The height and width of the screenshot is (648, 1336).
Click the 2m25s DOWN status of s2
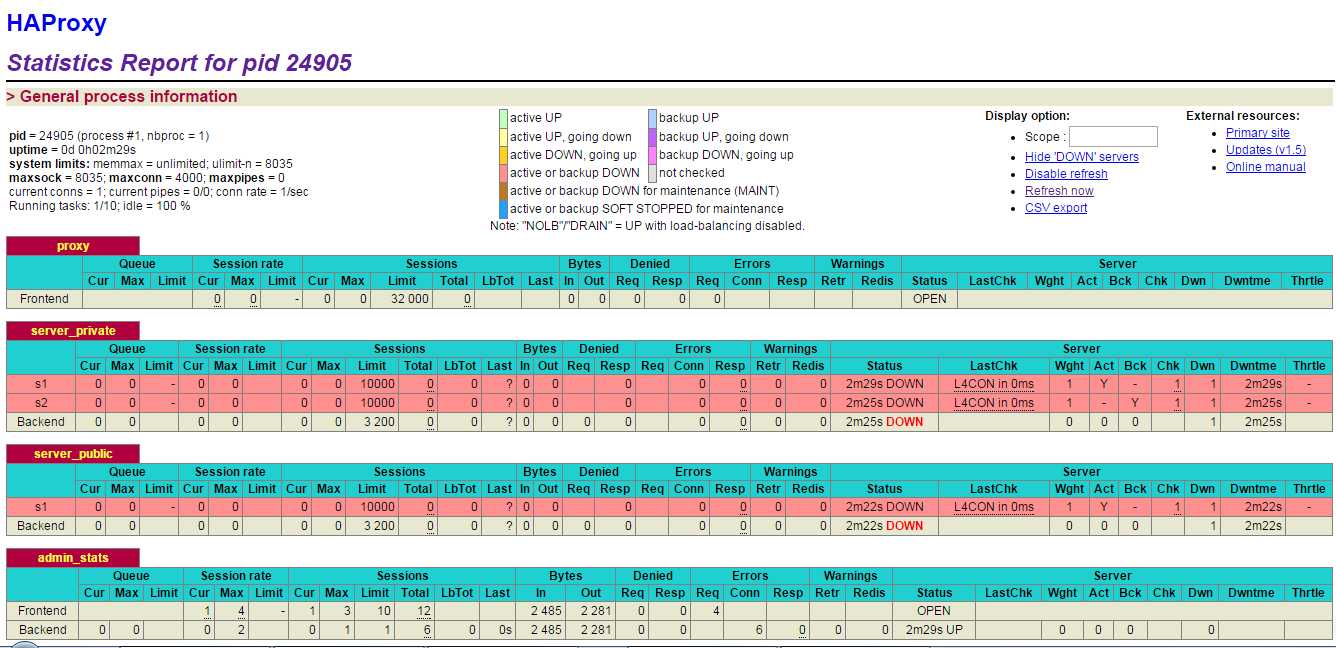coord(885,403)
